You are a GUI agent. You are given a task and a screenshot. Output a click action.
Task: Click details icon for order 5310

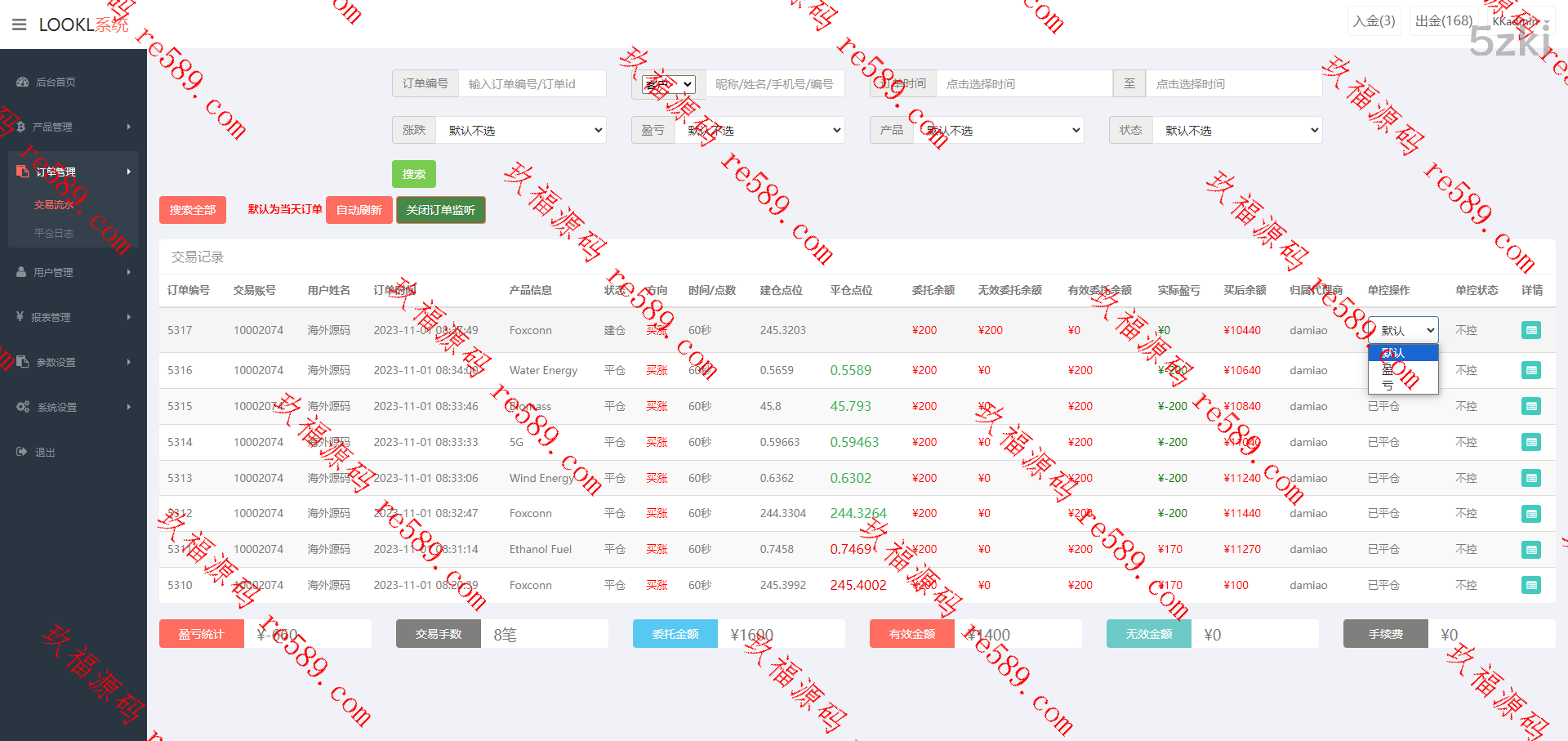(x=1531, y=585)
